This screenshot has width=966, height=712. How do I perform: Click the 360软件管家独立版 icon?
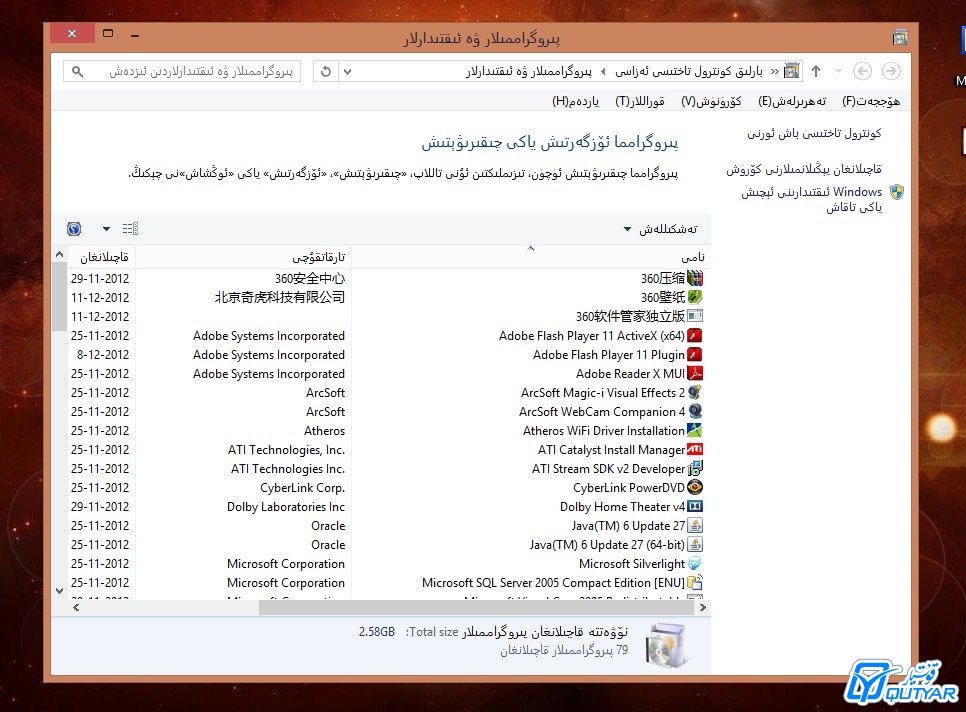[695, 317]
